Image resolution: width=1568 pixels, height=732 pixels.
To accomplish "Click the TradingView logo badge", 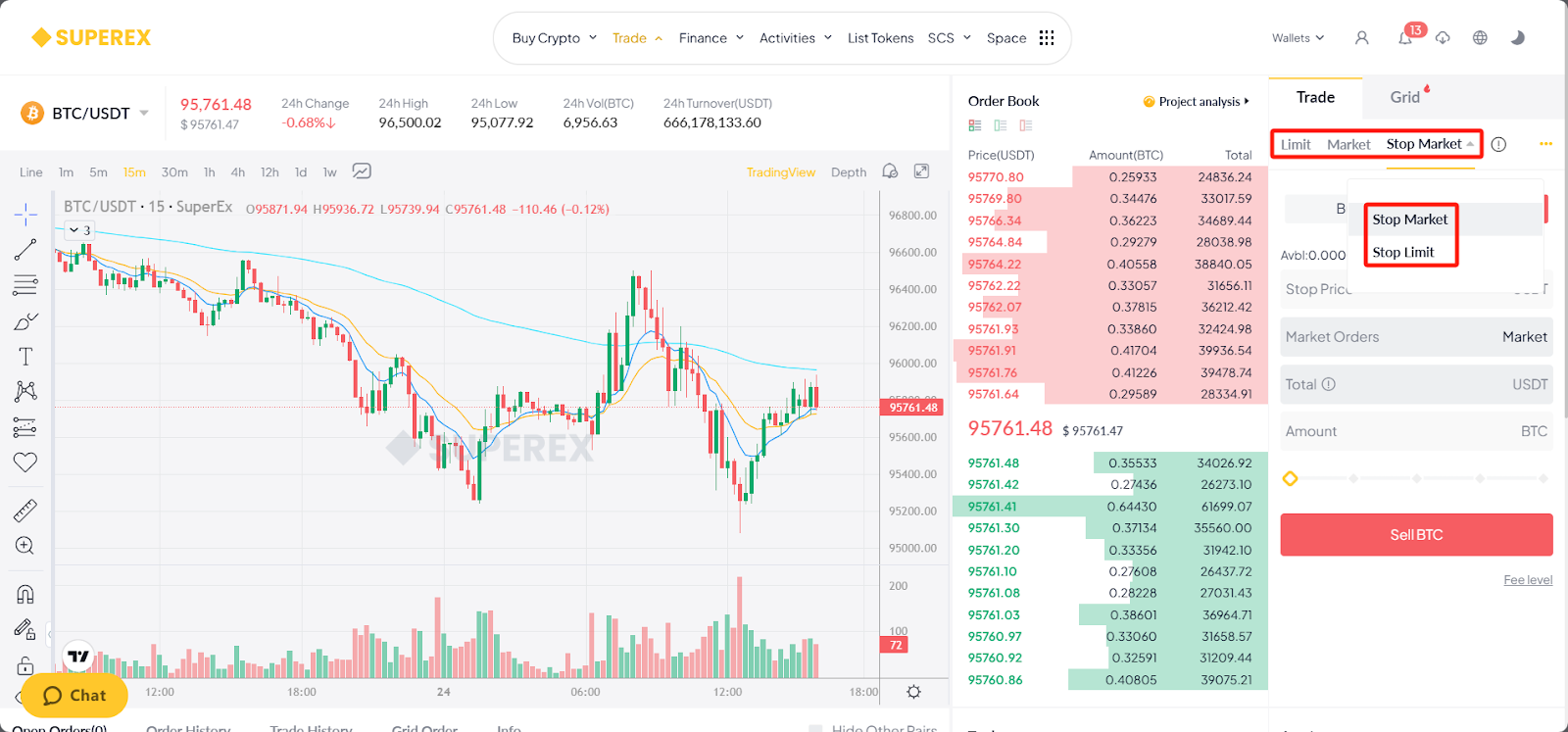I will tap(78, 657).
